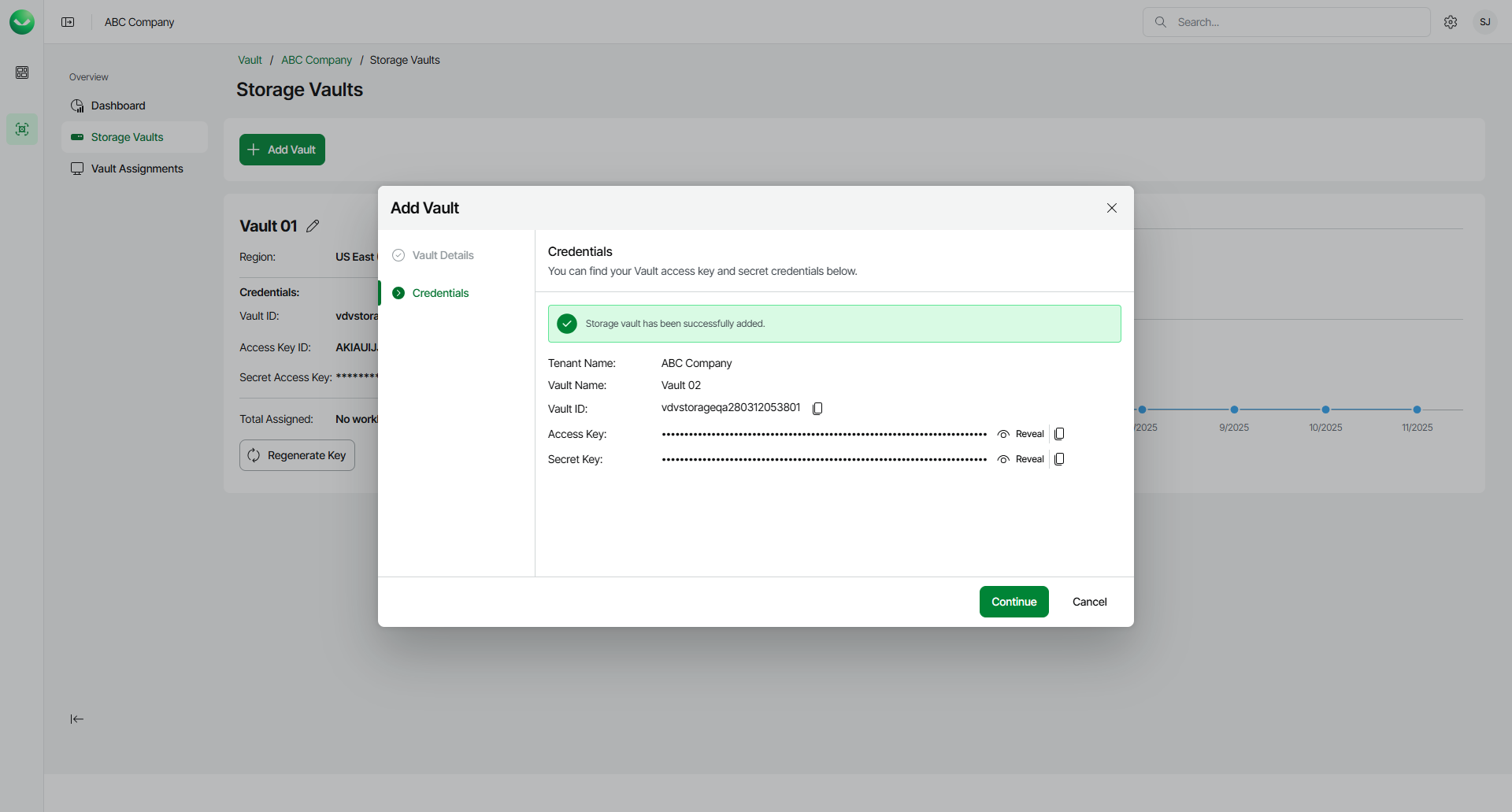The image size is (1512, 812).
Task: Go to the Vault Details step
Action: pos(443,255)
